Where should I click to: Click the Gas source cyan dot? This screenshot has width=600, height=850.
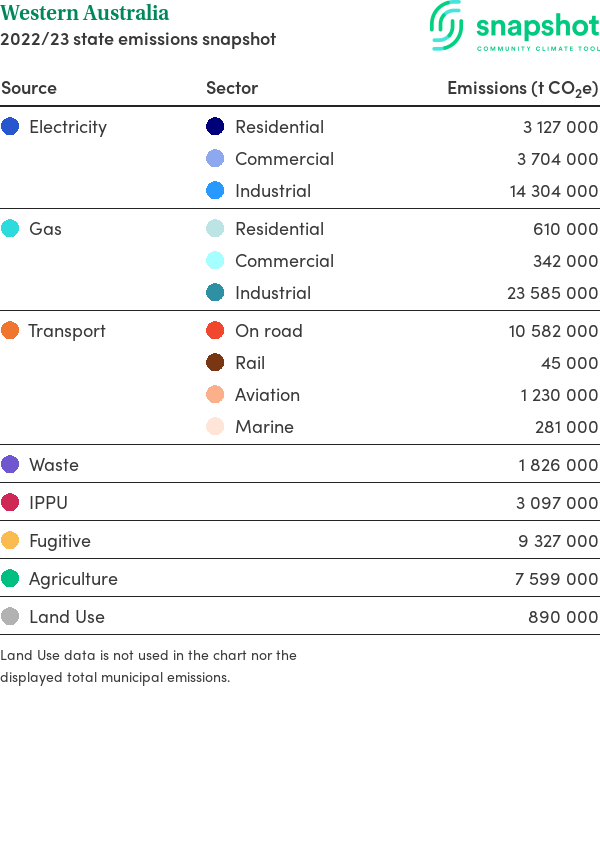(10, 228)
